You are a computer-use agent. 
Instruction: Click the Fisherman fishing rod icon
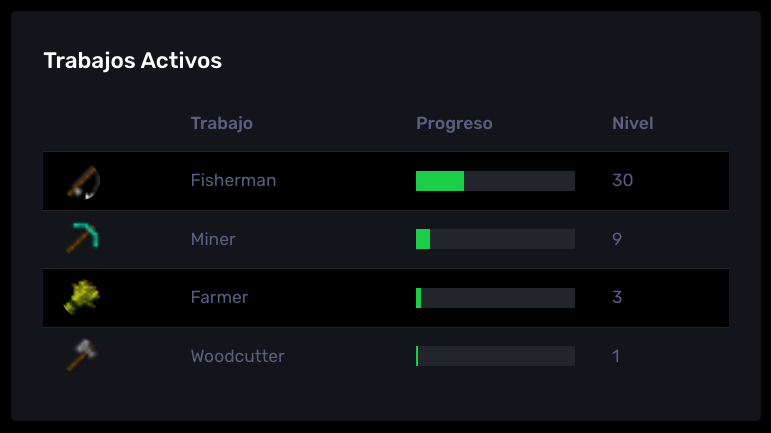click(x=83, y=181)
